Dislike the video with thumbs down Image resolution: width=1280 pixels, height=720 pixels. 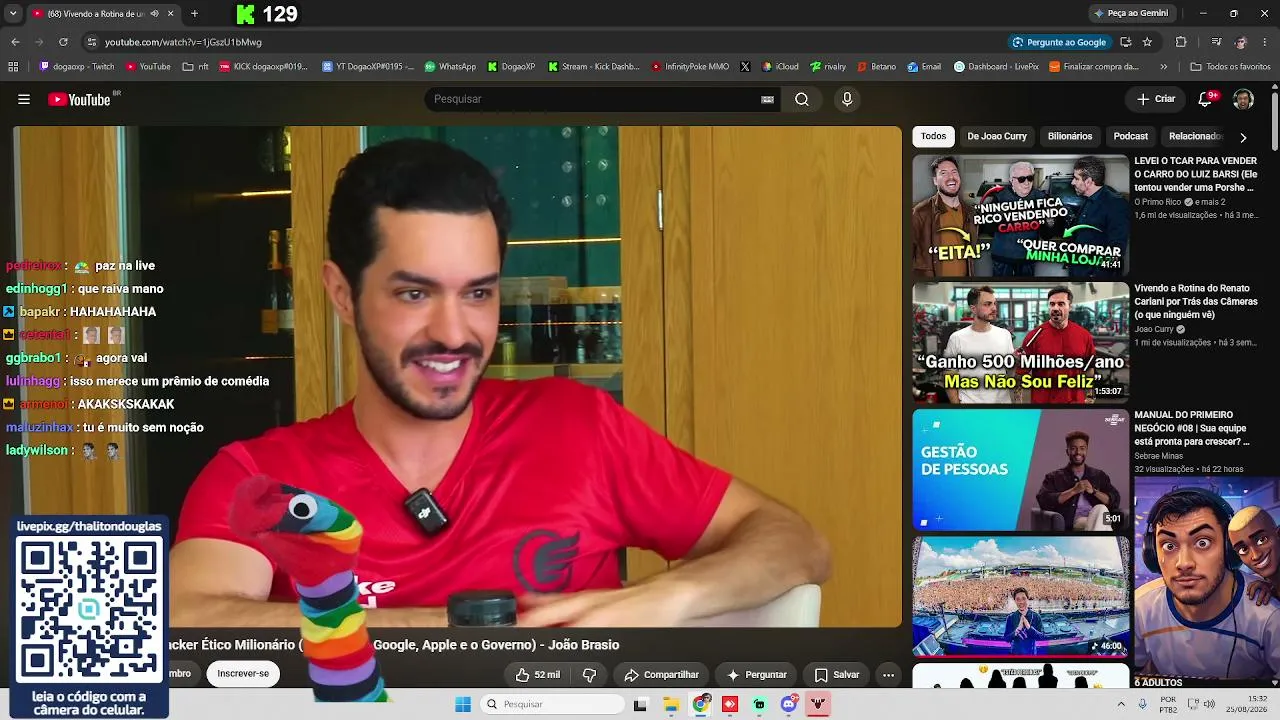[x=589, y=675]
